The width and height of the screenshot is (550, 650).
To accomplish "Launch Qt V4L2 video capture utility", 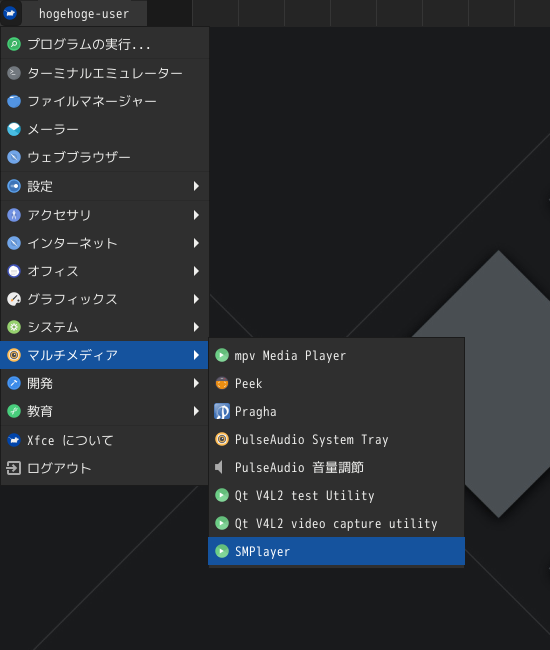I will 337,524.
